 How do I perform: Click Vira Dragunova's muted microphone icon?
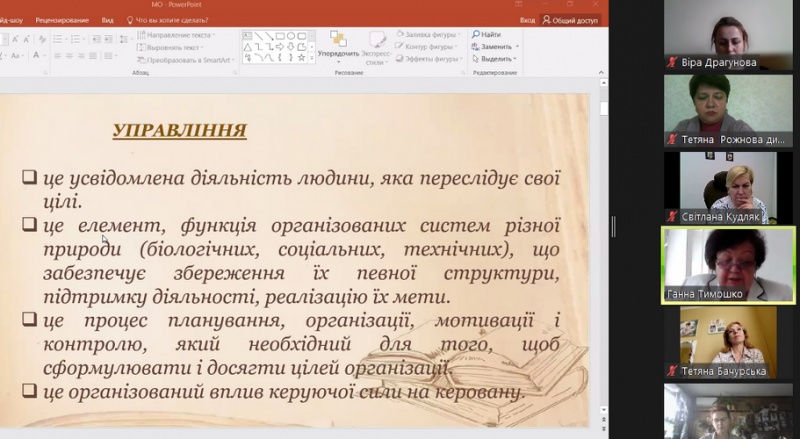coord(671,62)
